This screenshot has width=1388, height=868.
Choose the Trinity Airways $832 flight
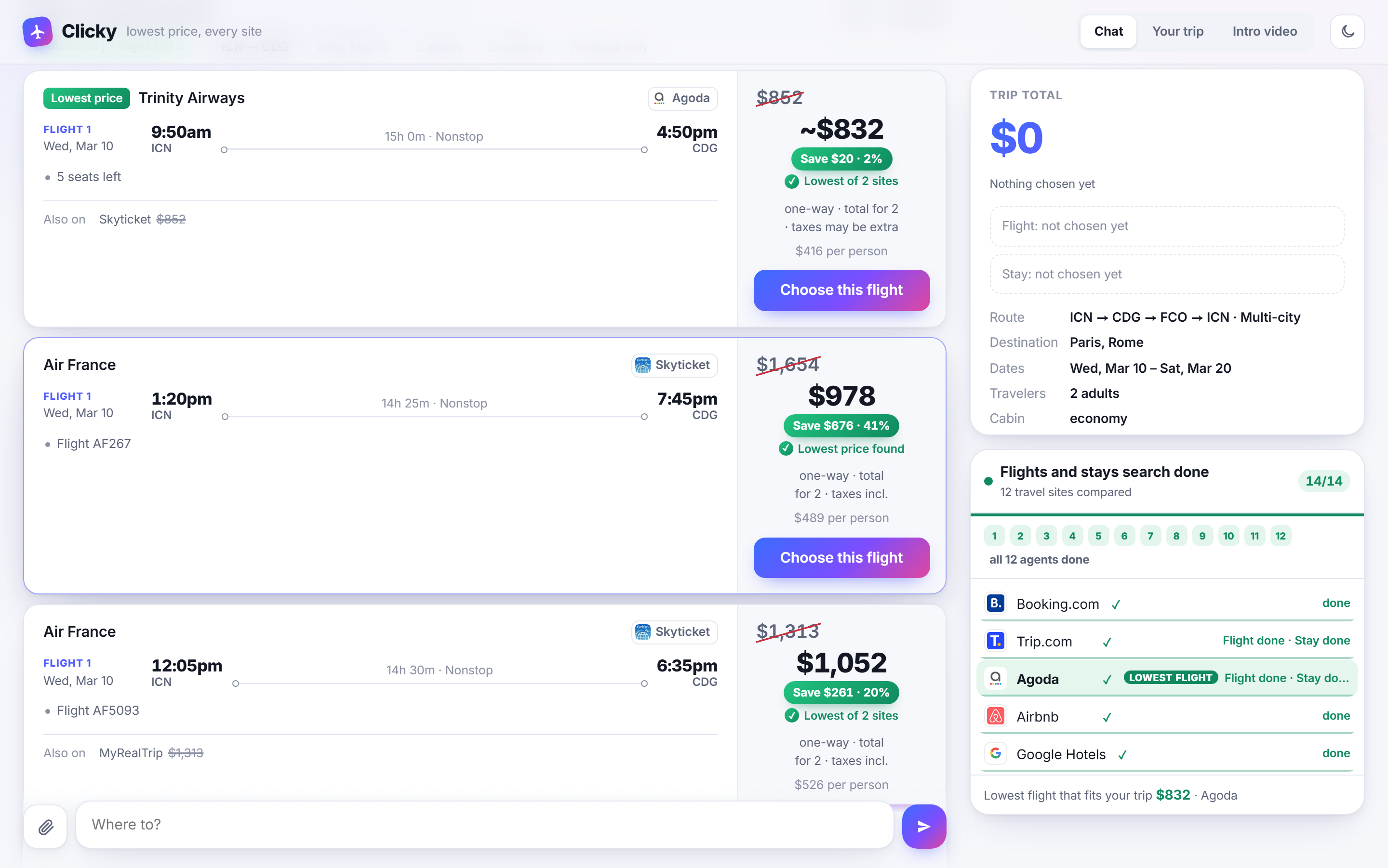tap(841, 290)
